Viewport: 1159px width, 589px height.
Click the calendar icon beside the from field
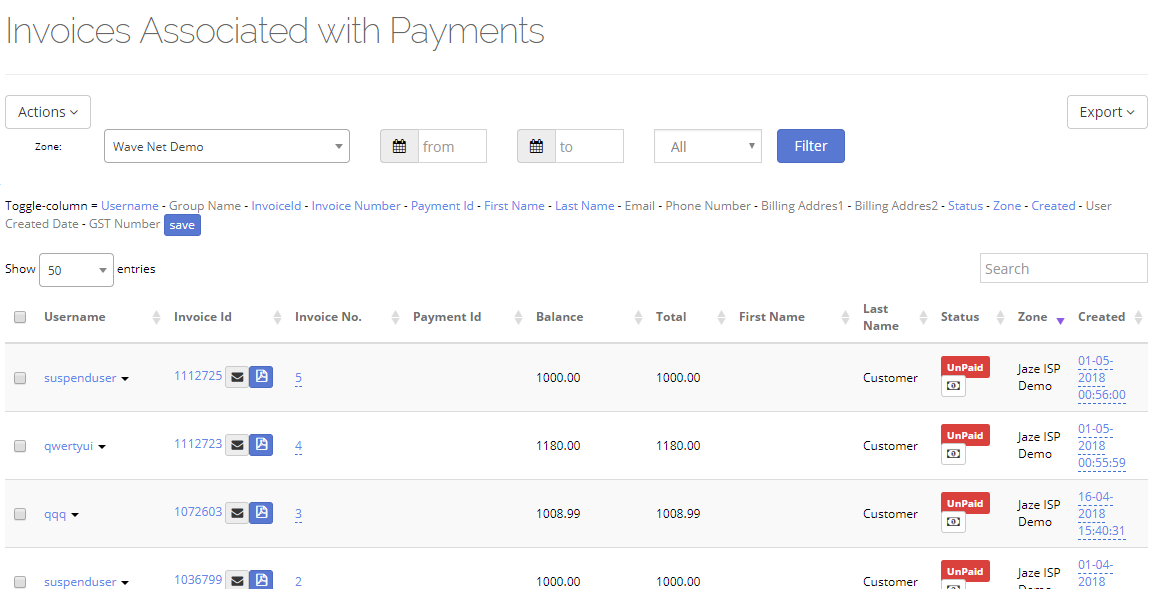click(x=399, y=145)
